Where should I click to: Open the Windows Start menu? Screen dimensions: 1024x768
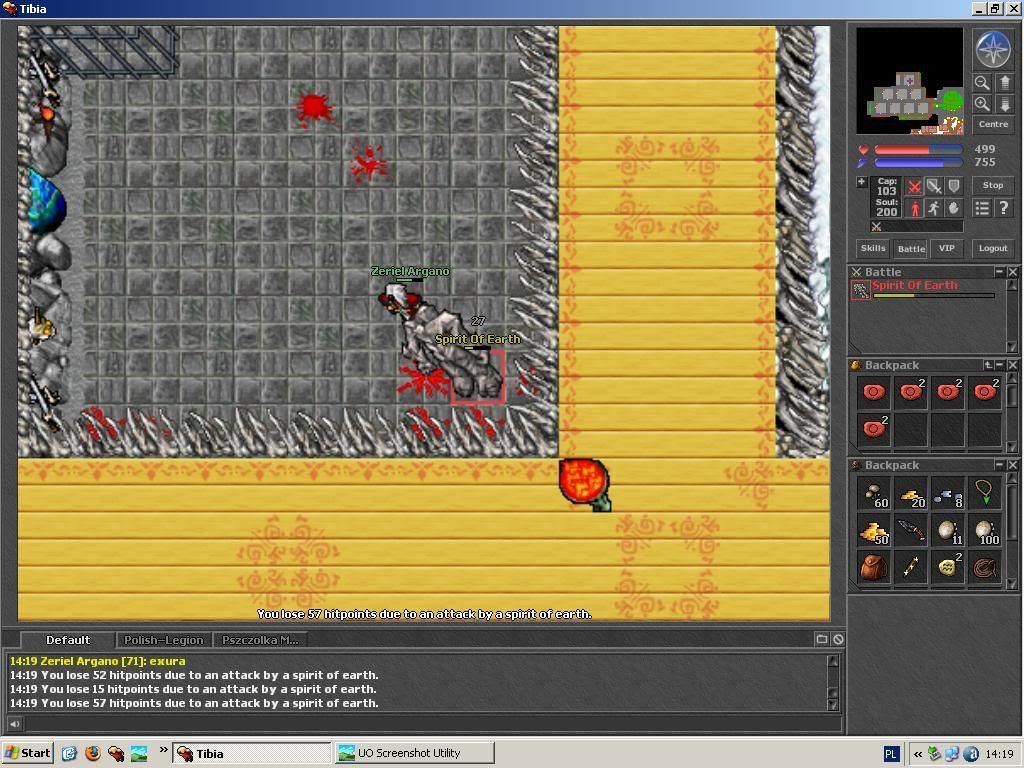(27, 753)
